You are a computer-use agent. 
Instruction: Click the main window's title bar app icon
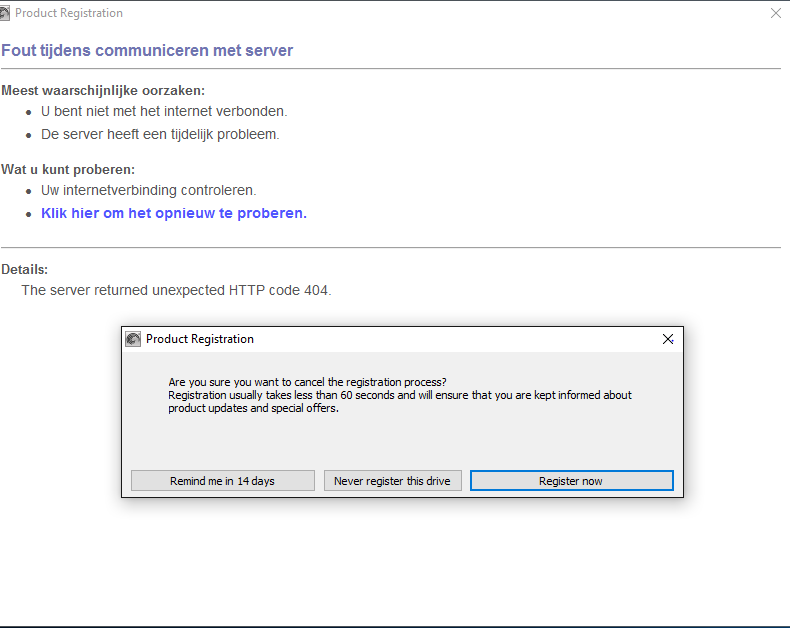7,13
